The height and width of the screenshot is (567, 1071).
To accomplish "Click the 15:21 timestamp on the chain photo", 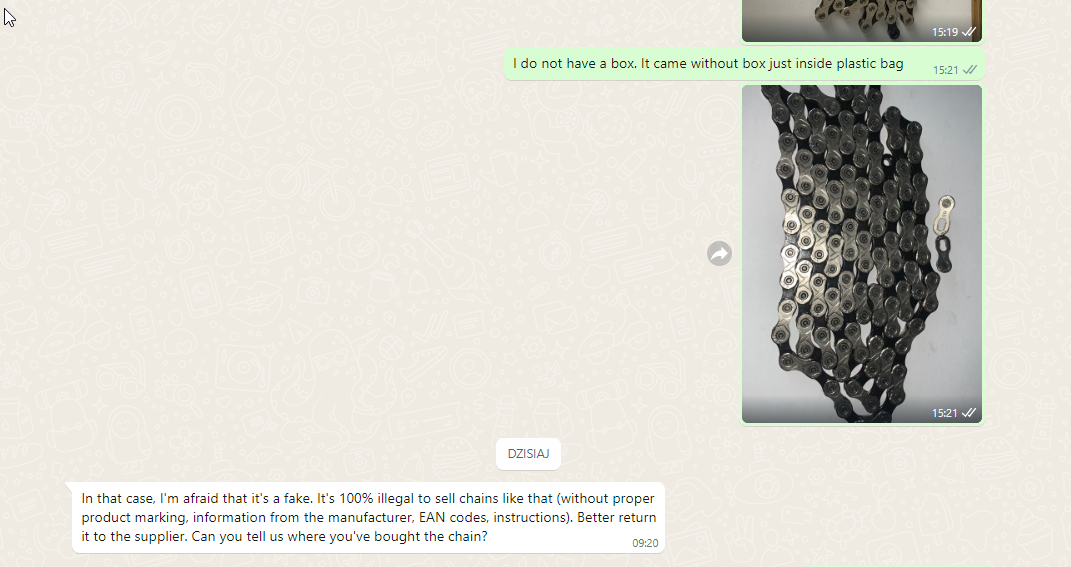I will click(x=945, y=413).
